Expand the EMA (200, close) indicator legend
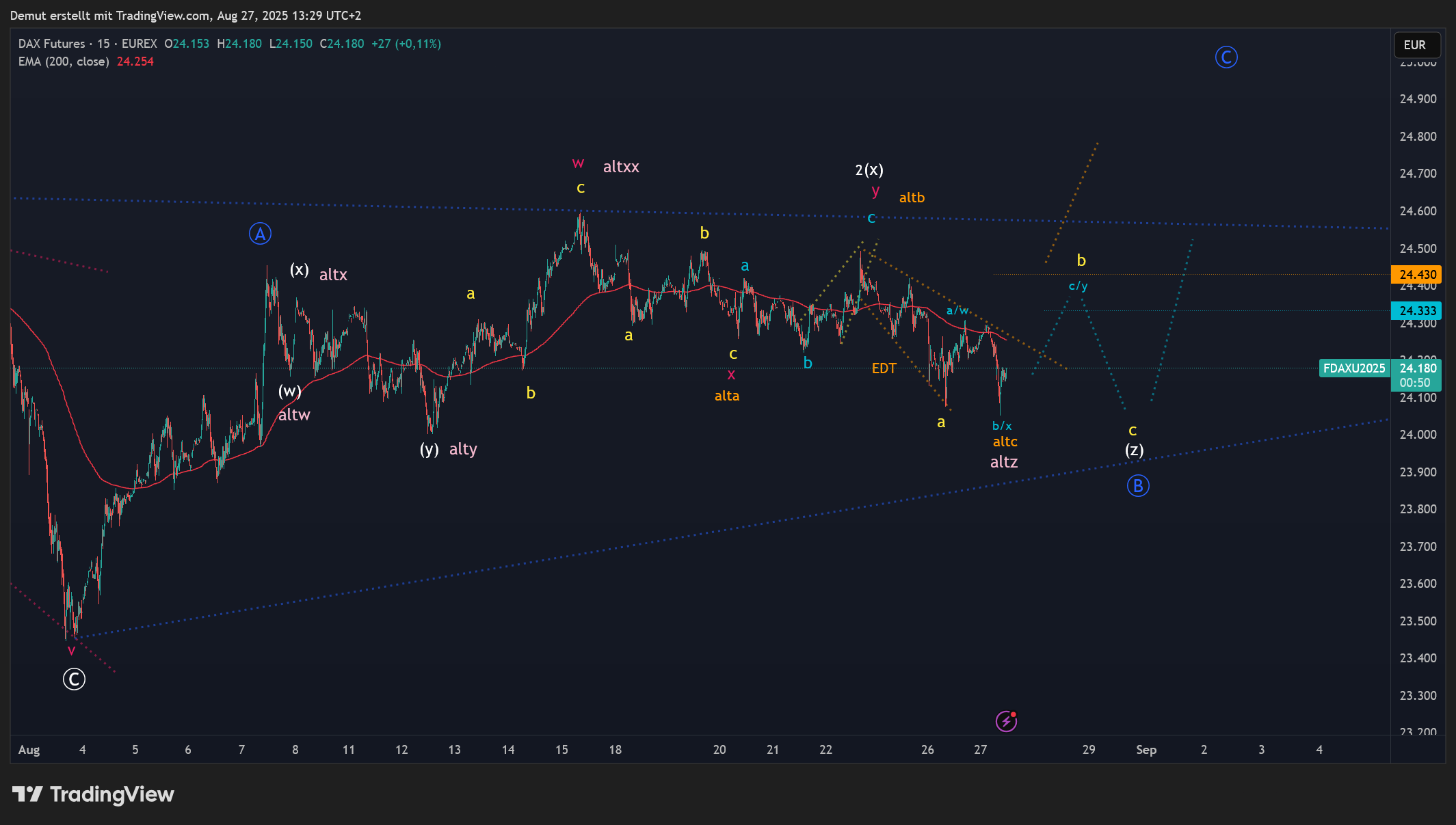This screenshot has width=1456, height=825. click(64, 62)
